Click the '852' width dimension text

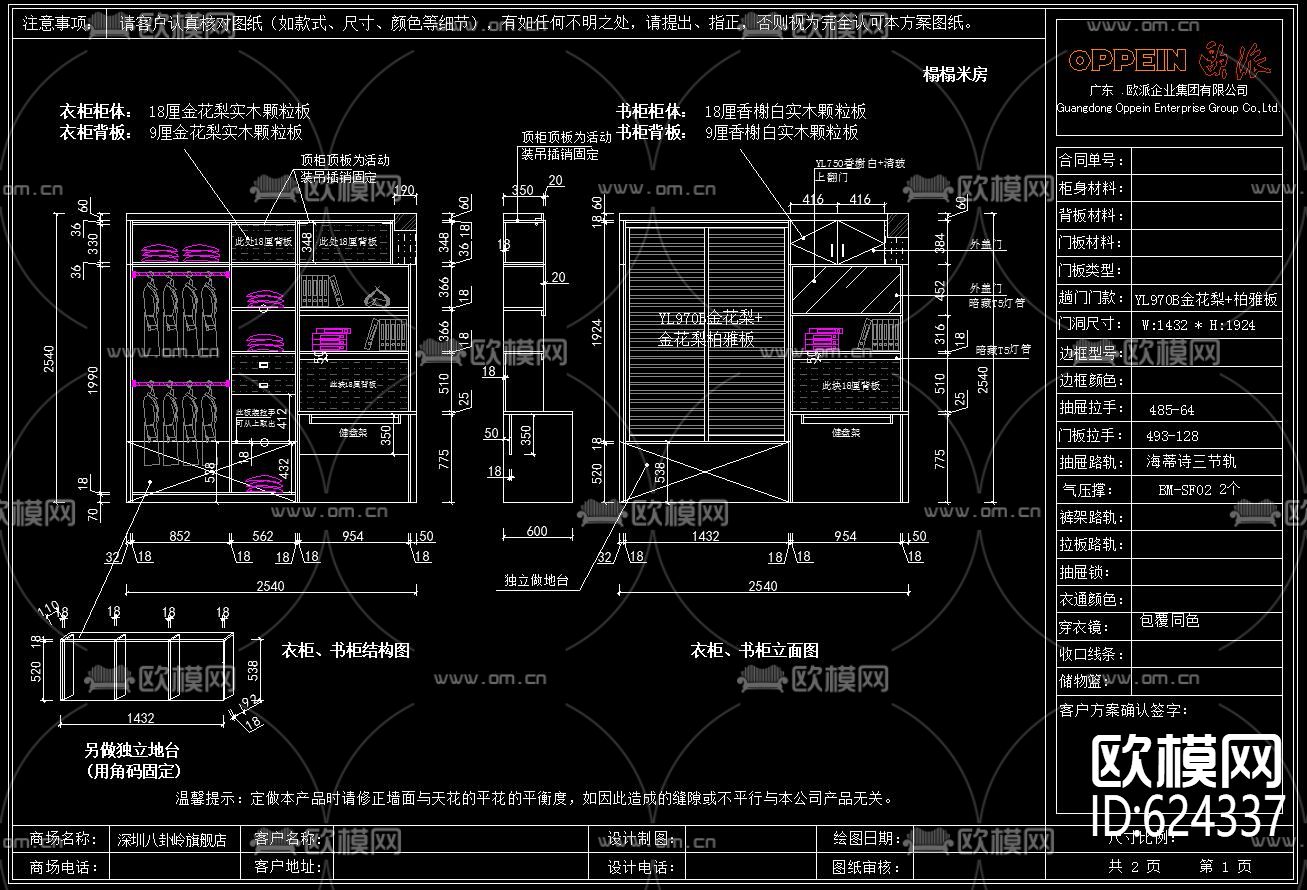[180, 537]
